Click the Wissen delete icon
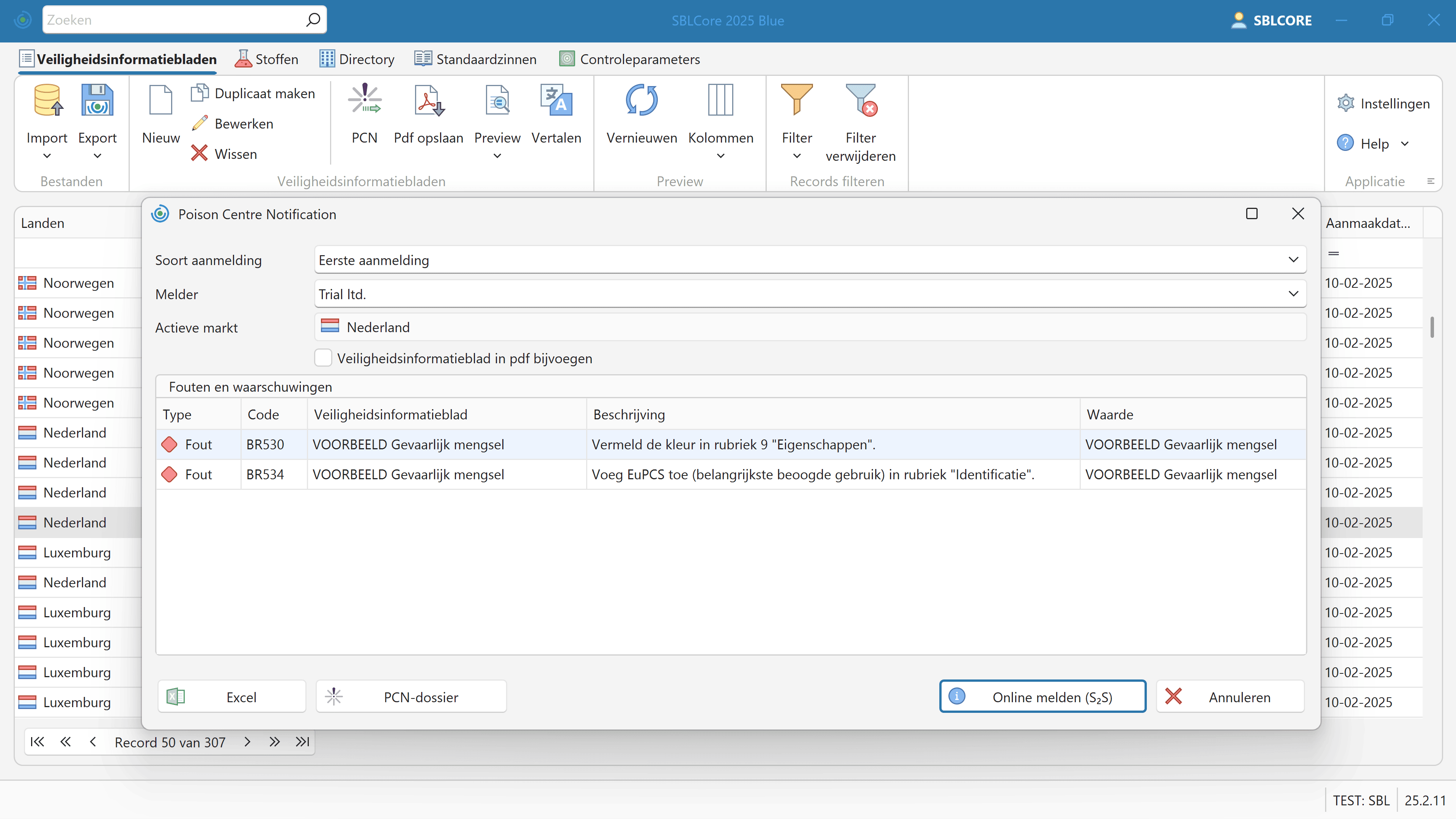This screenshot has width=1456, height=819. 199,154
